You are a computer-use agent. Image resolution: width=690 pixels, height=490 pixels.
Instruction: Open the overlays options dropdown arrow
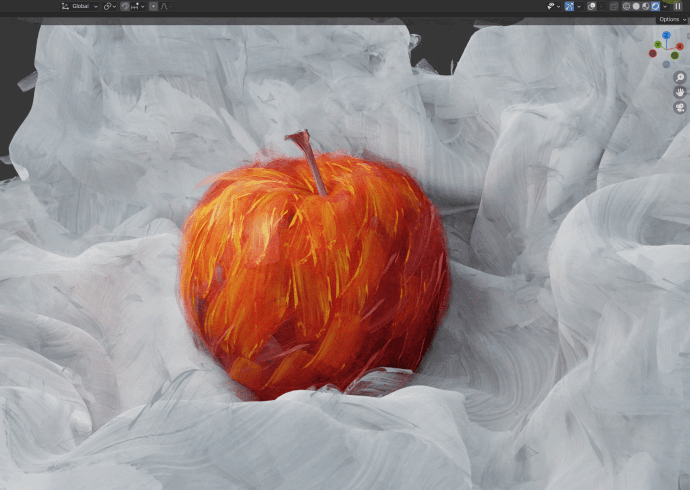601,6
